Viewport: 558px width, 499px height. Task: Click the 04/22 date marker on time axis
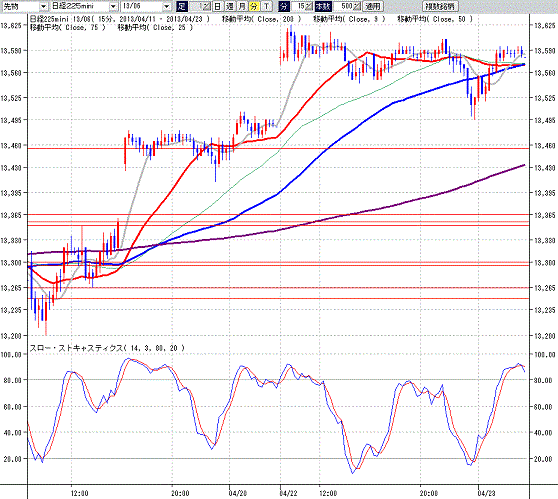[289, 493]
